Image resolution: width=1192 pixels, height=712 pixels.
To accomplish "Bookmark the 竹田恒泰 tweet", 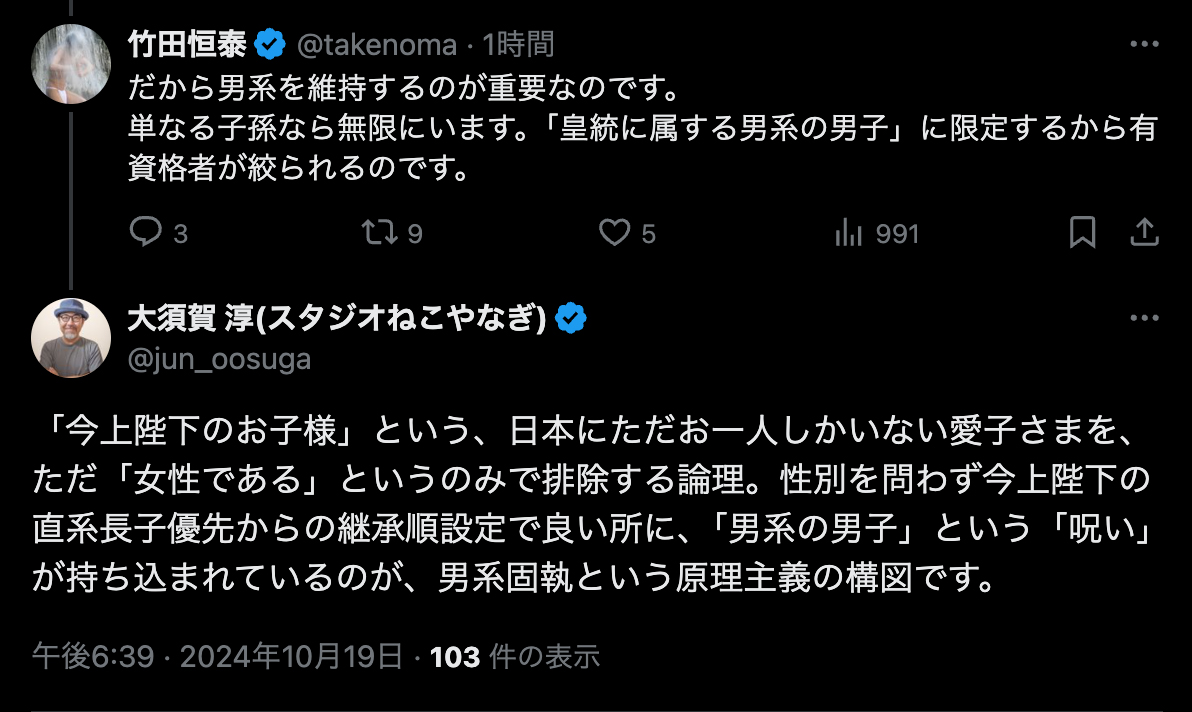I will pyautogui.click(x=1082, y=233).
